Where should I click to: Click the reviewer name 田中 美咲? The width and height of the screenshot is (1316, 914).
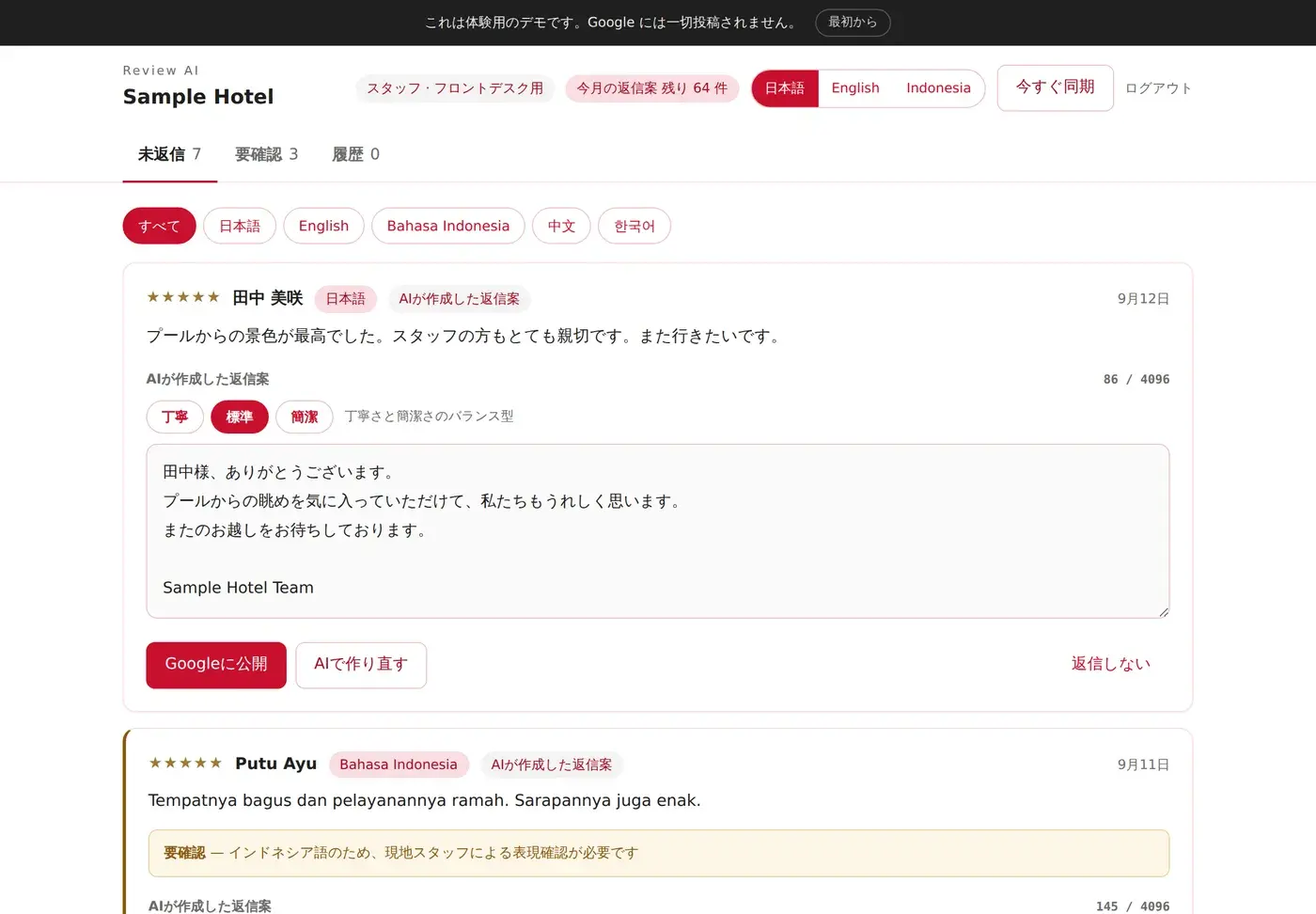268,298
